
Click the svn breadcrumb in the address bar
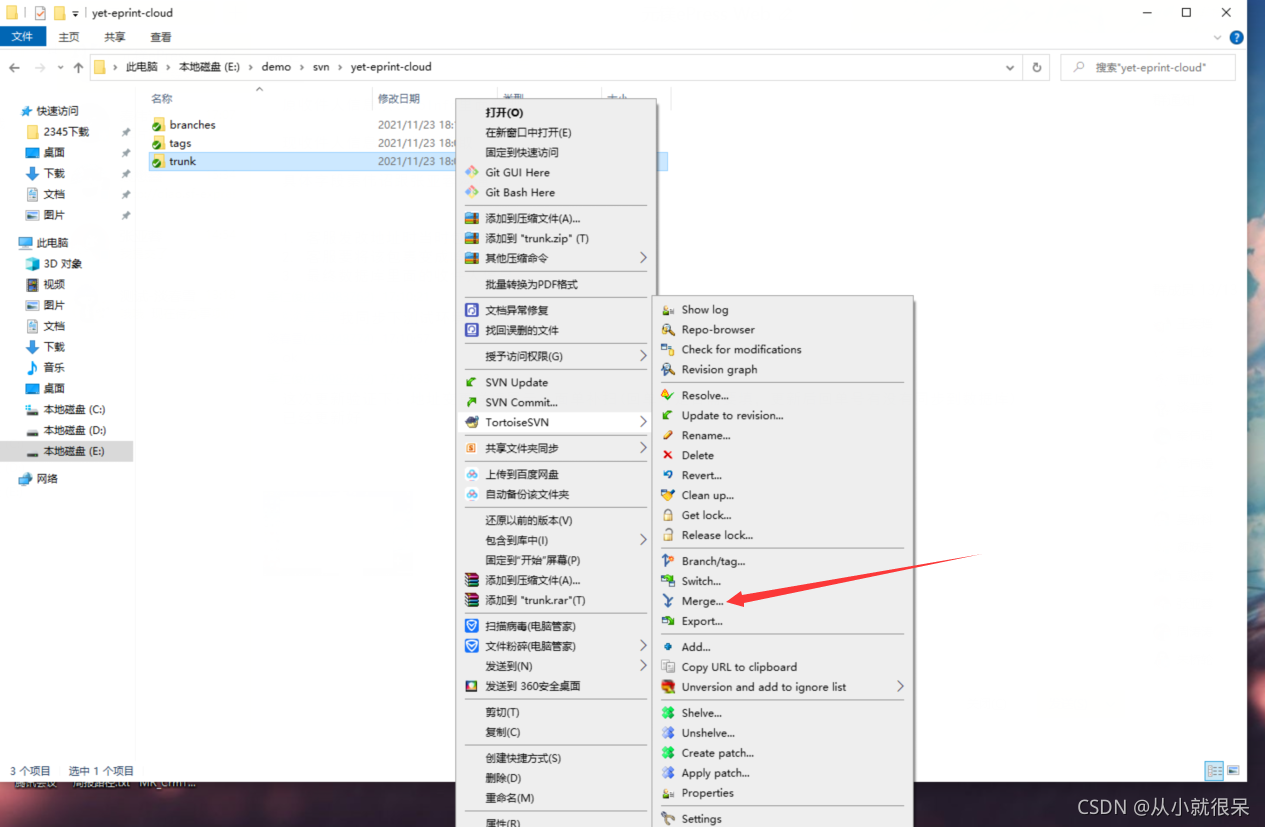321,67
